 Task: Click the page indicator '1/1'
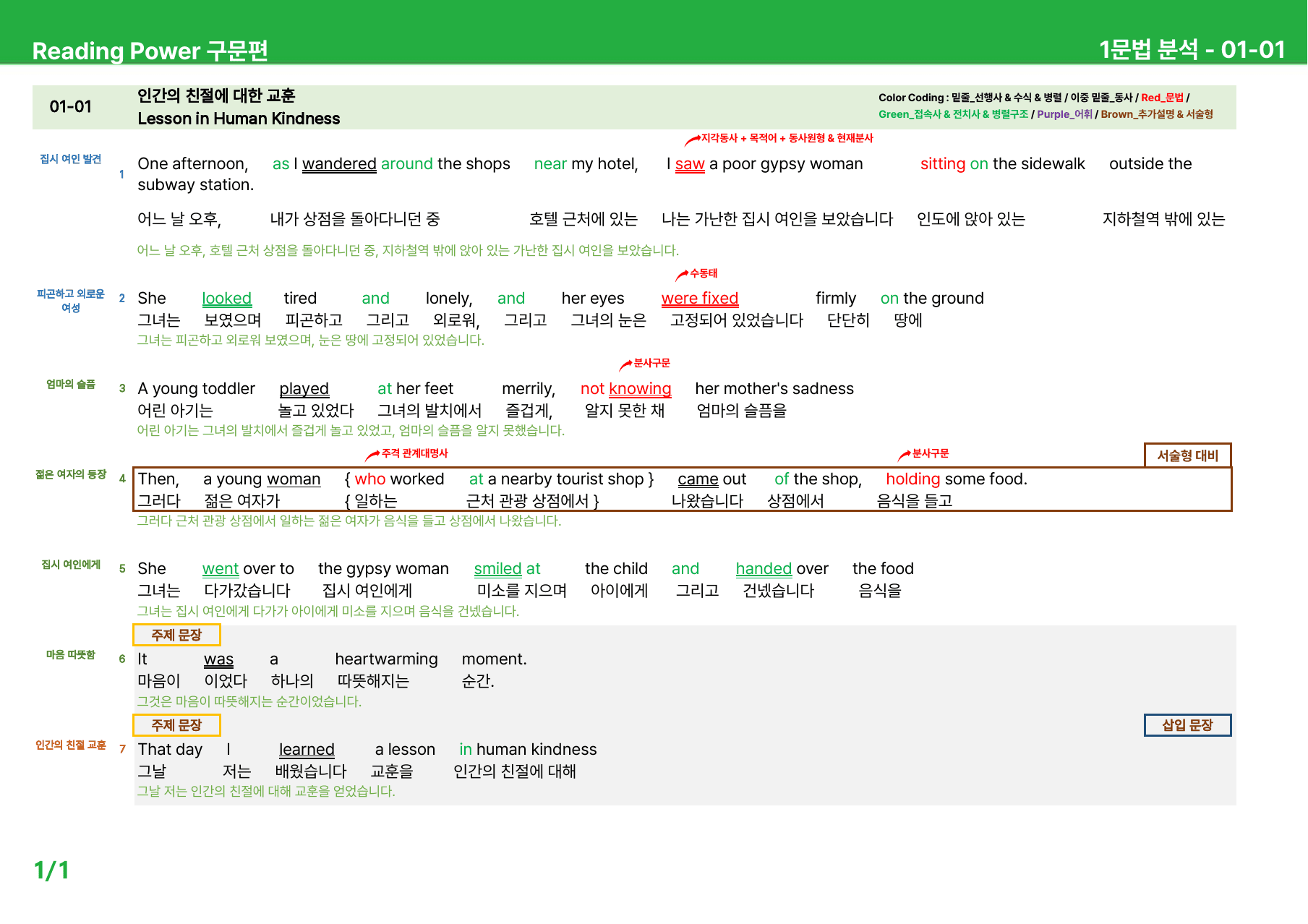52,870
